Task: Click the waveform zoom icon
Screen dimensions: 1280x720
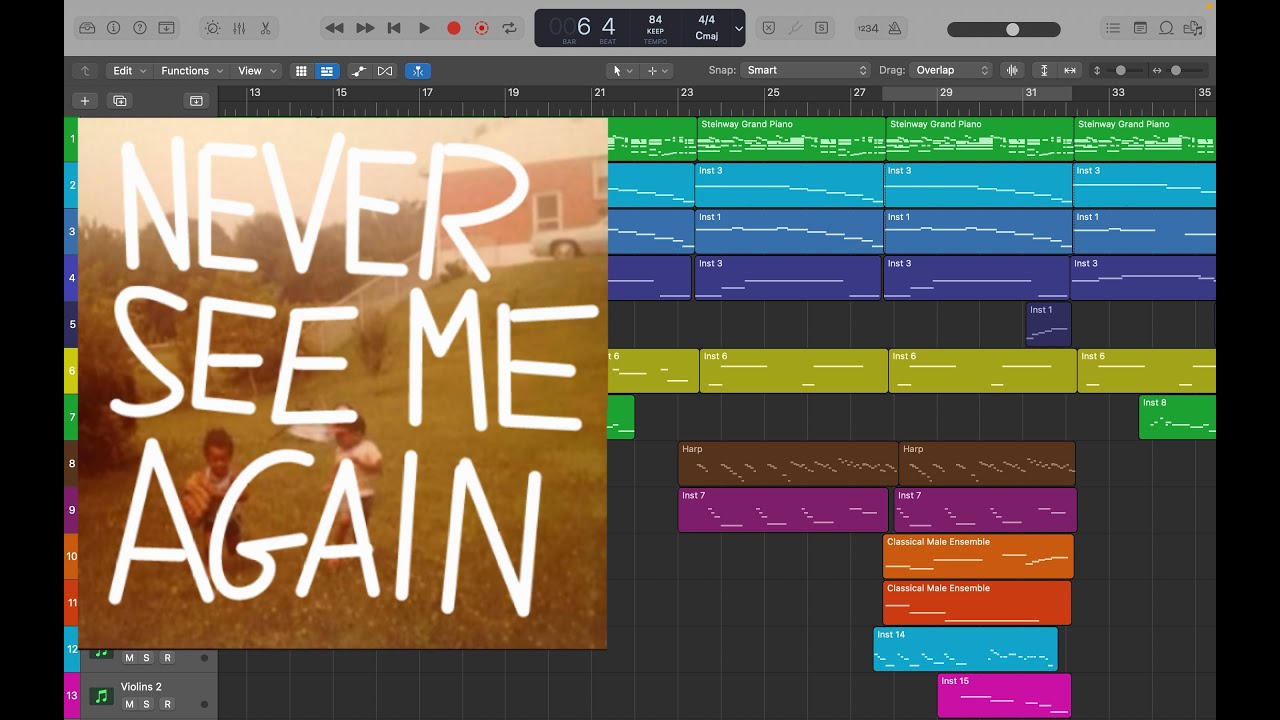Action: (x=1012, y=71)
